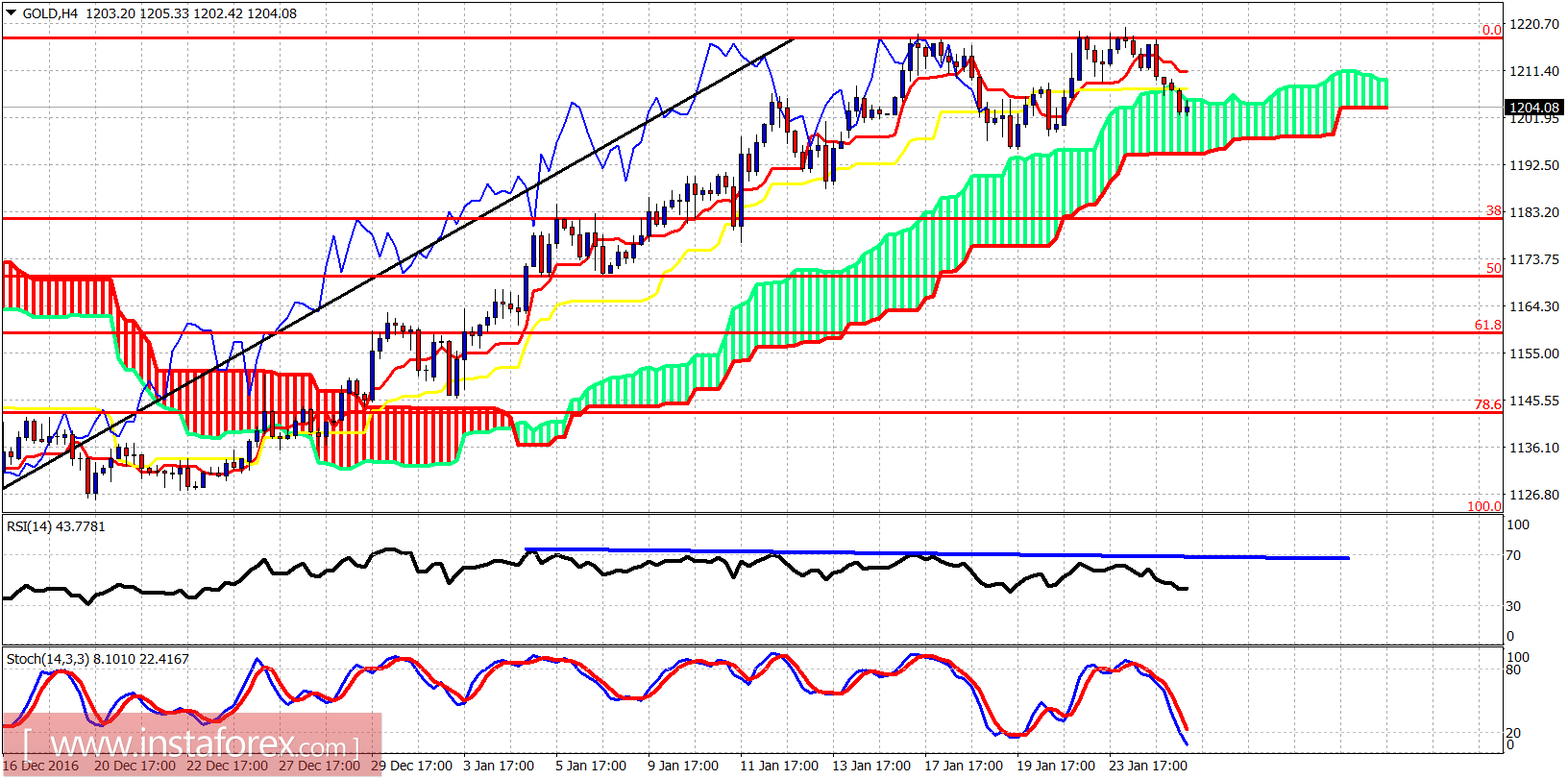Viewport: 1568px width, 779px height.
Task: Click the current price label 1204.08
Action: click(1533, 108)
